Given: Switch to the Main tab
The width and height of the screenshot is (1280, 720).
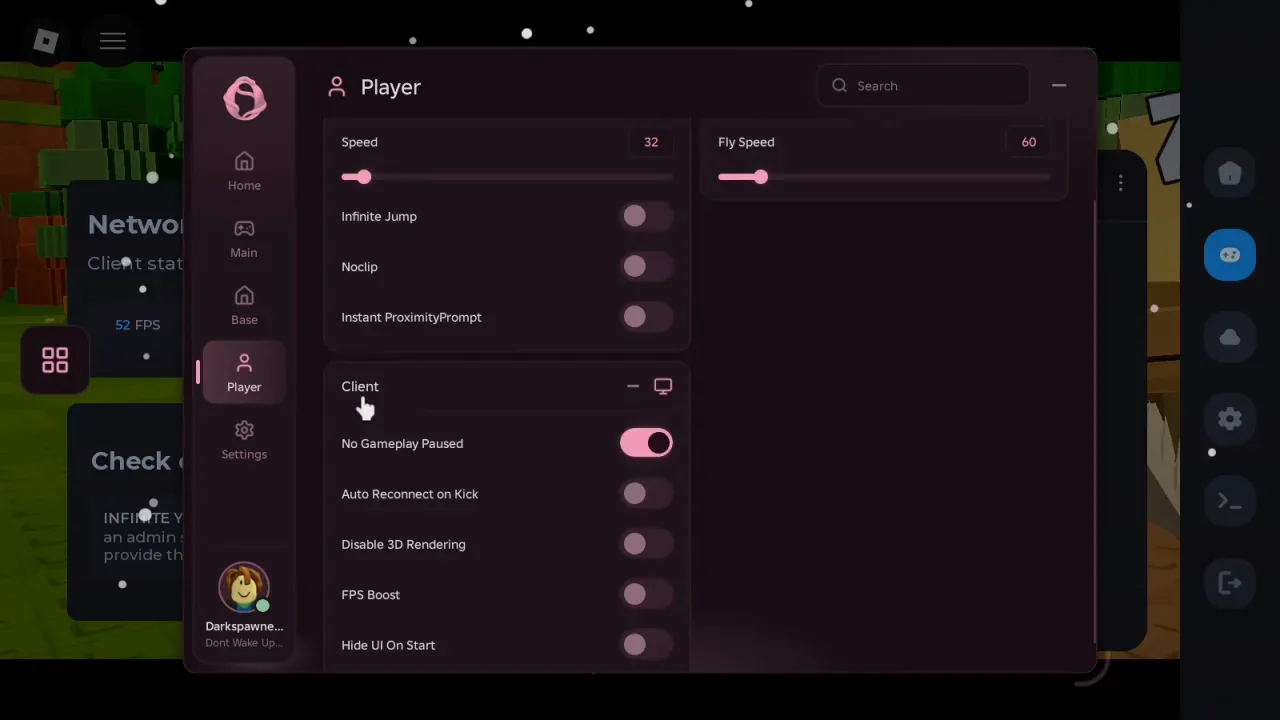Looking at the screenshot, I should [244, 239].
